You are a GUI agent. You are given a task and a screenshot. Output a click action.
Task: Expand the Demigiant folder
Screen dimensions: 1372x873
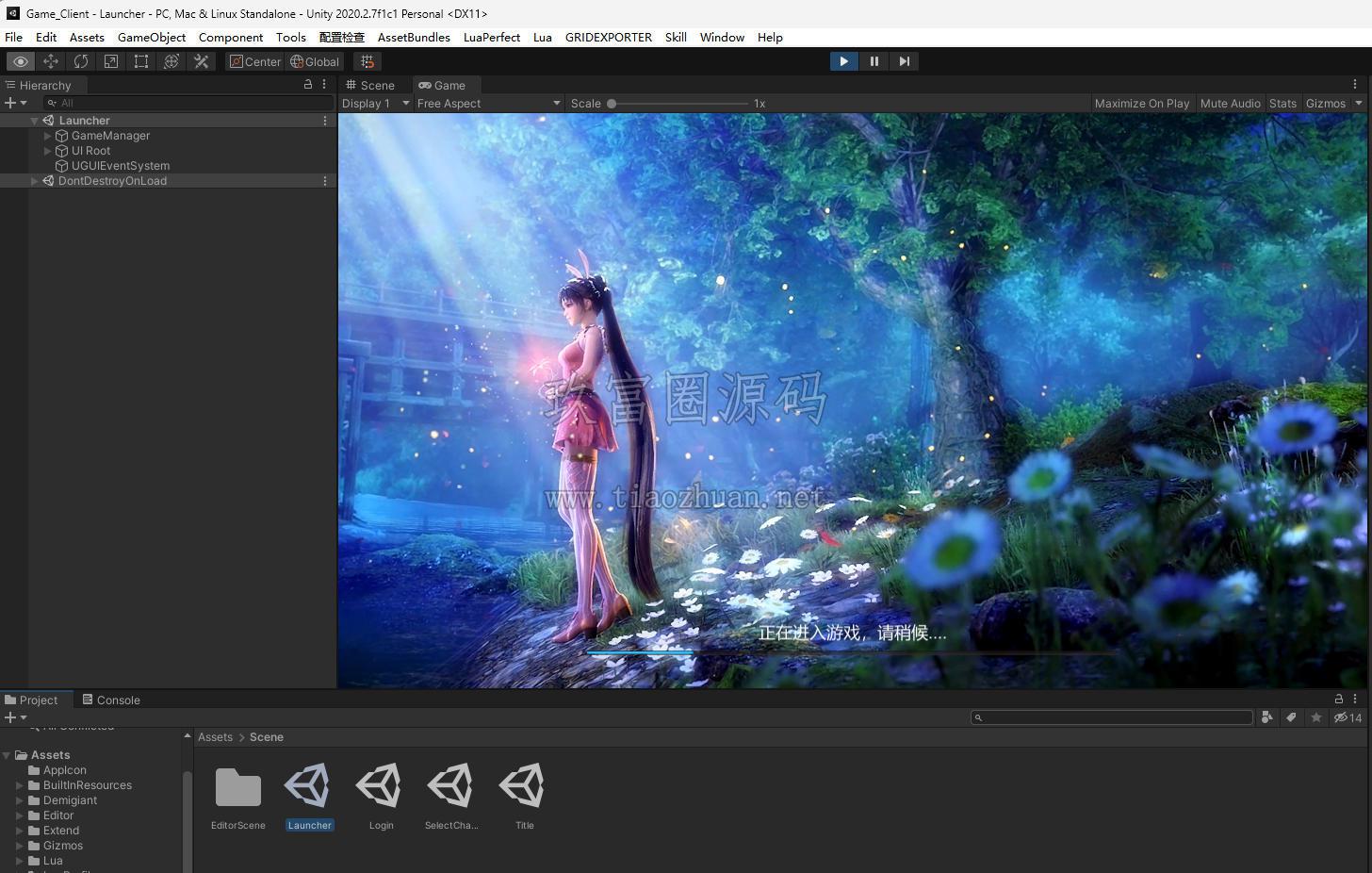click(x=19, y=800)
